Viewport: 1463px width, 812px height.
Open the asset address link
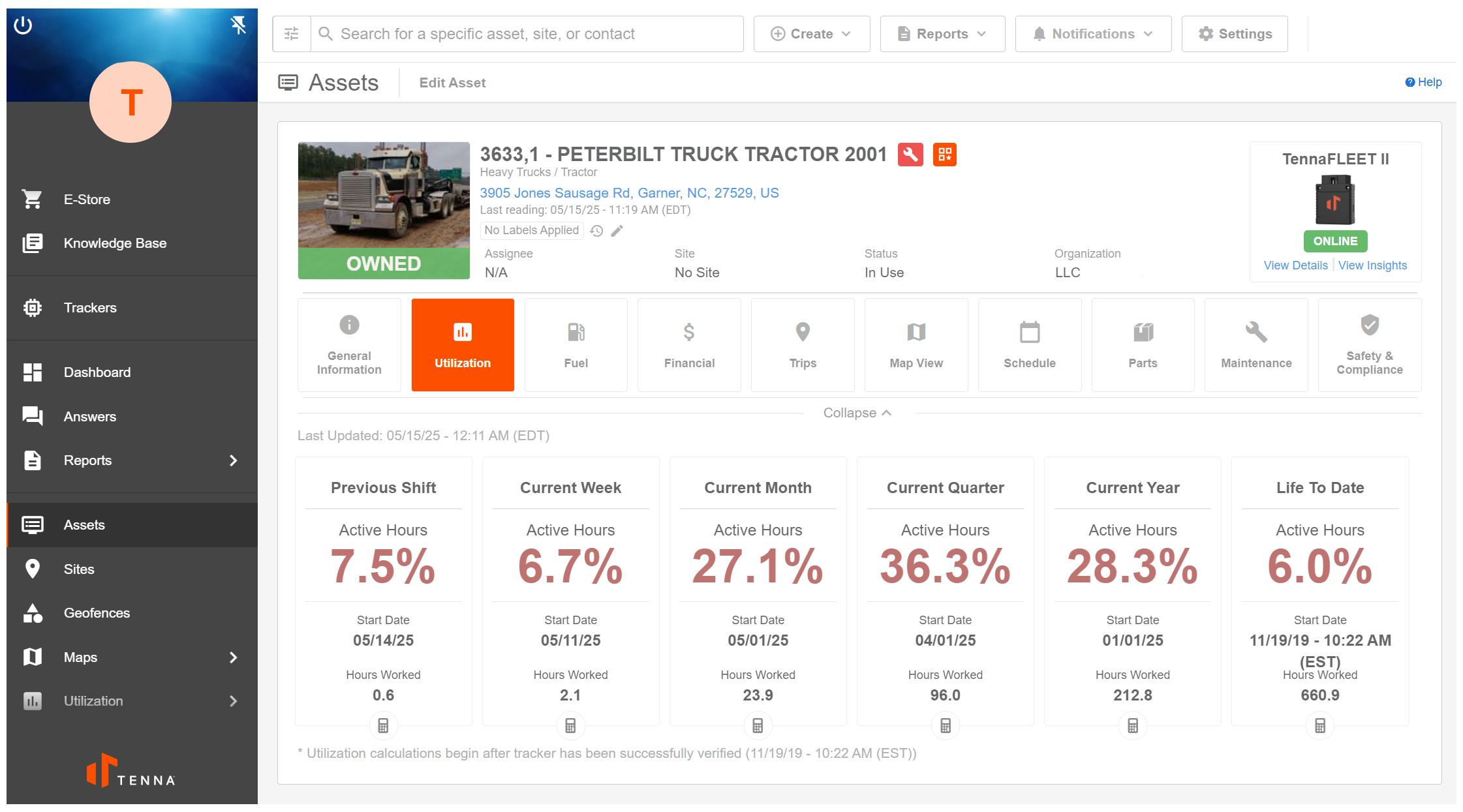(x=629, y=193)
